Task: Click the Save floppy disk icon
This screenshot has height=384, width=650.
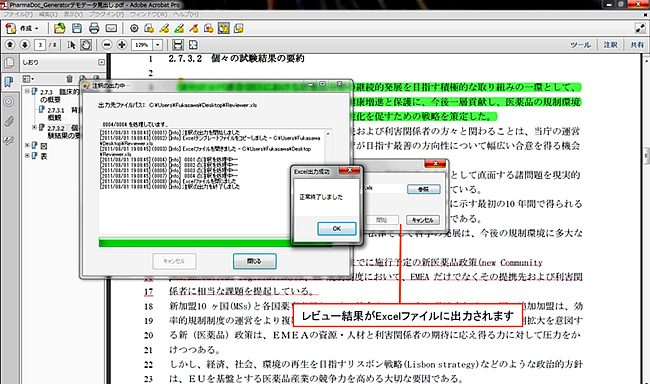Action: point(77,28)
